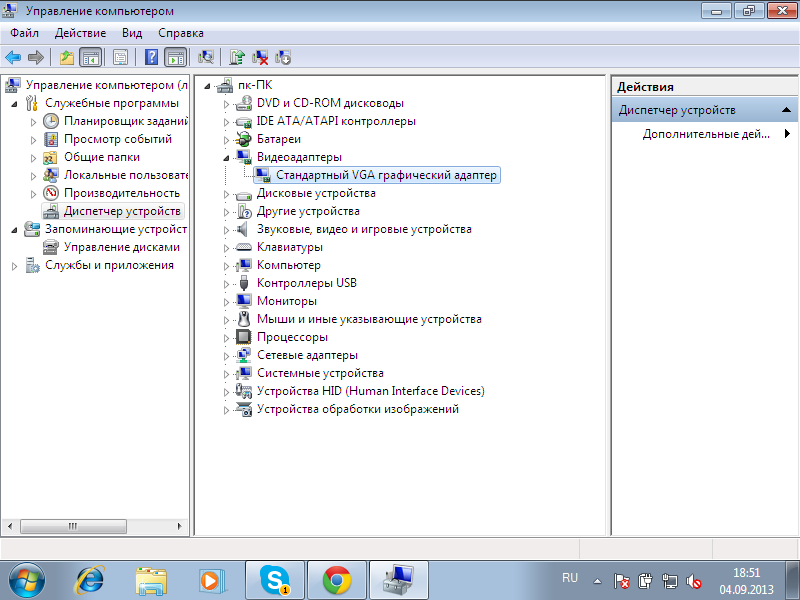Click left arrow of left pane horizontal scrollbar
The image size is (800, 600).
[x=10, y=526]
